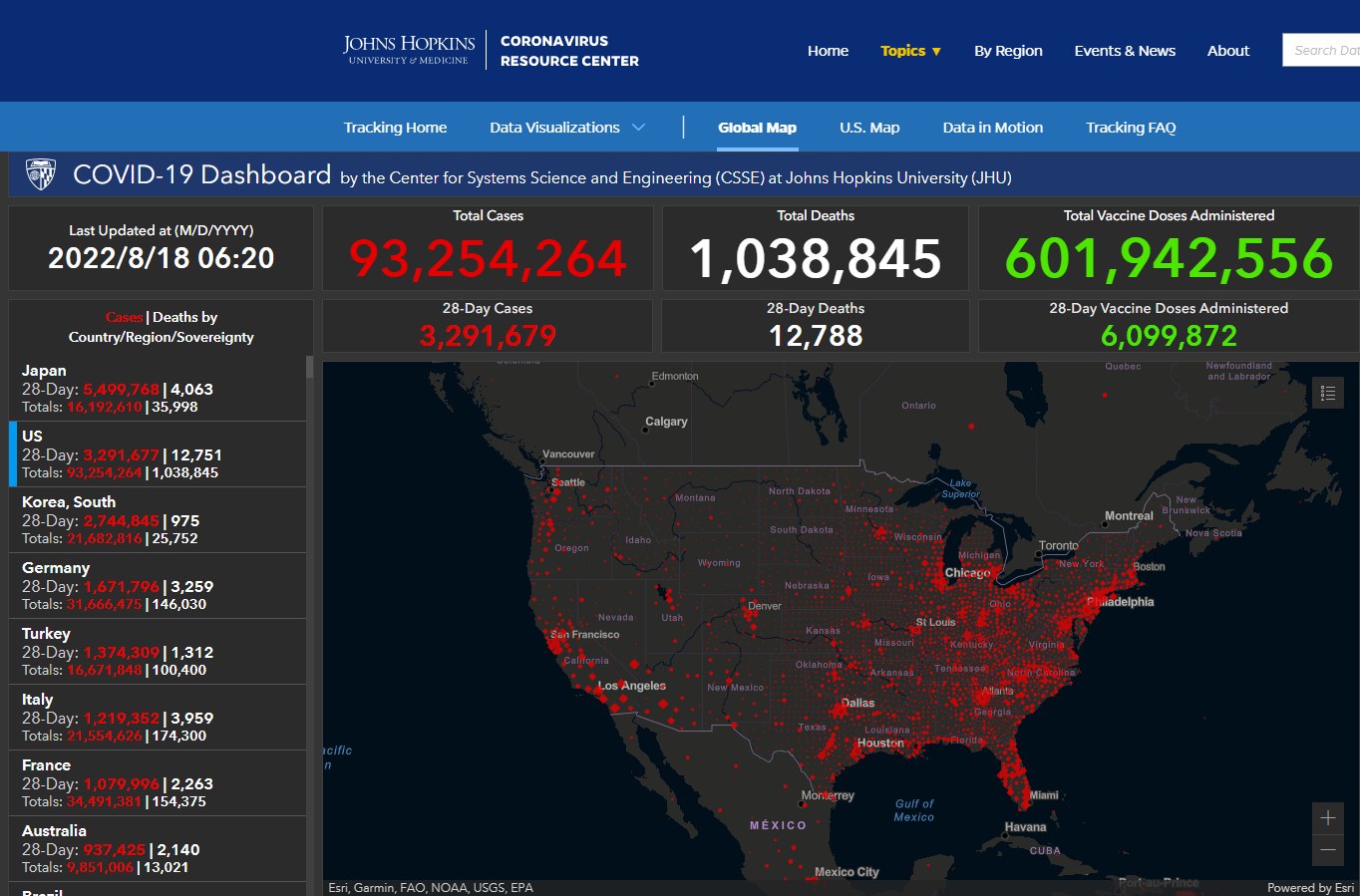The height and width of the screenshot is (896, 1360).
Task: Expand the Topics dropdown menu
Action: (x=910, y=51)
